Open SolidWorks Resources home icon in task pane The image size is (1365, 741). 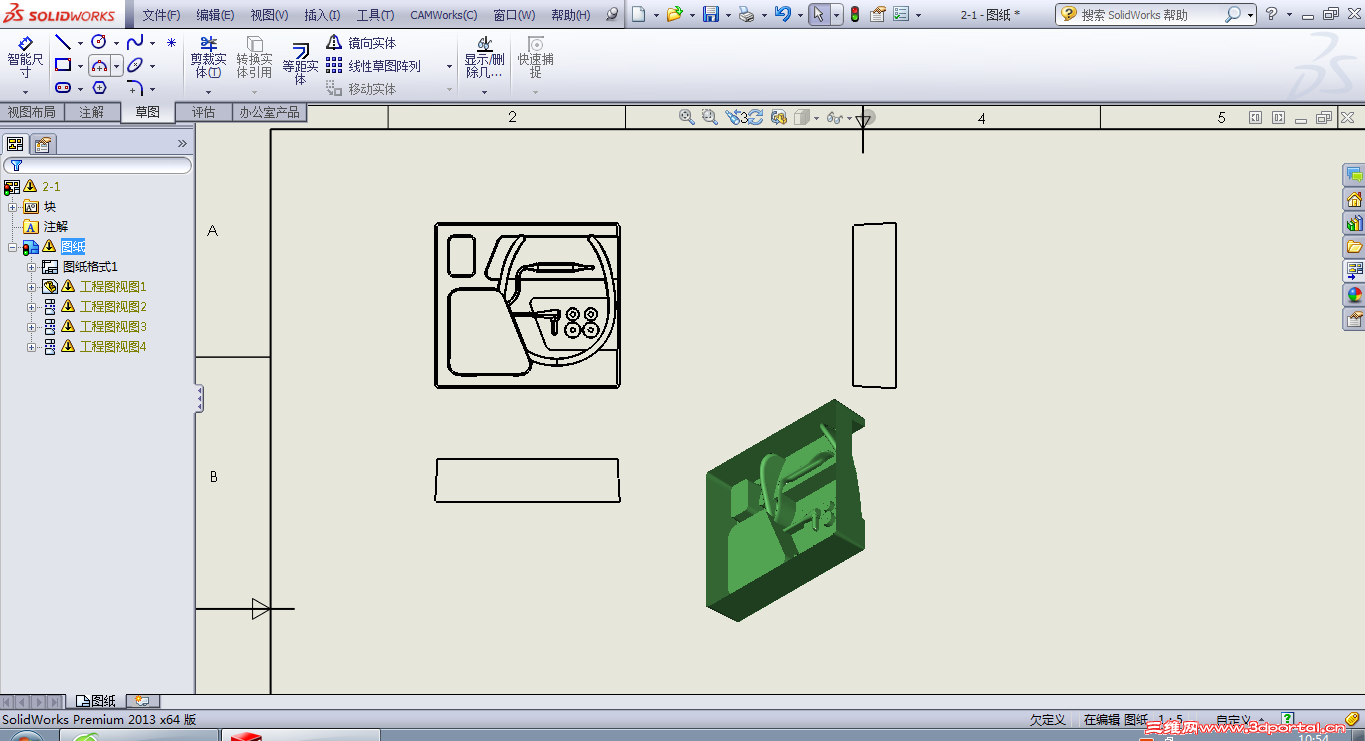(1354, 199)
